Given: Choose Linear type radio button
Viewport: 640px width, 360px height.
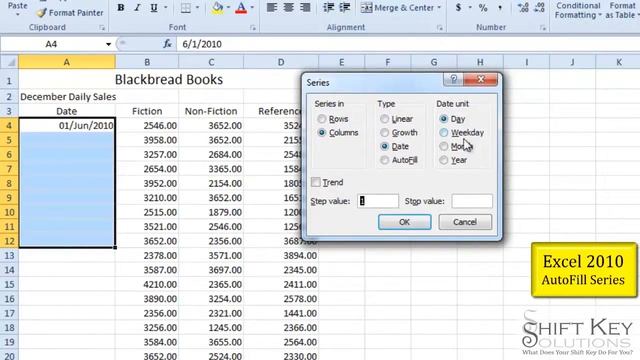Looking at the screenshot, I should click(x=384, y=119).
